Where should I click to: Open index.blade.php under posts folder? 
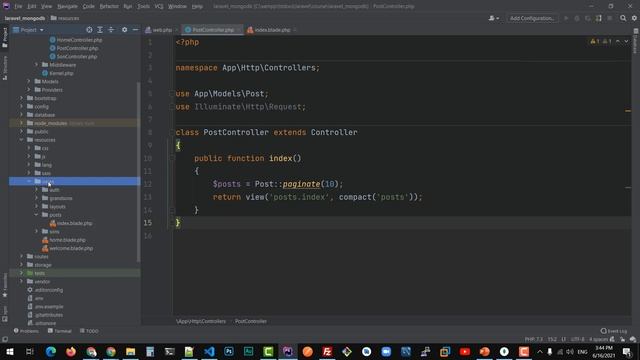pyautogui.click(x=71, y=223)
